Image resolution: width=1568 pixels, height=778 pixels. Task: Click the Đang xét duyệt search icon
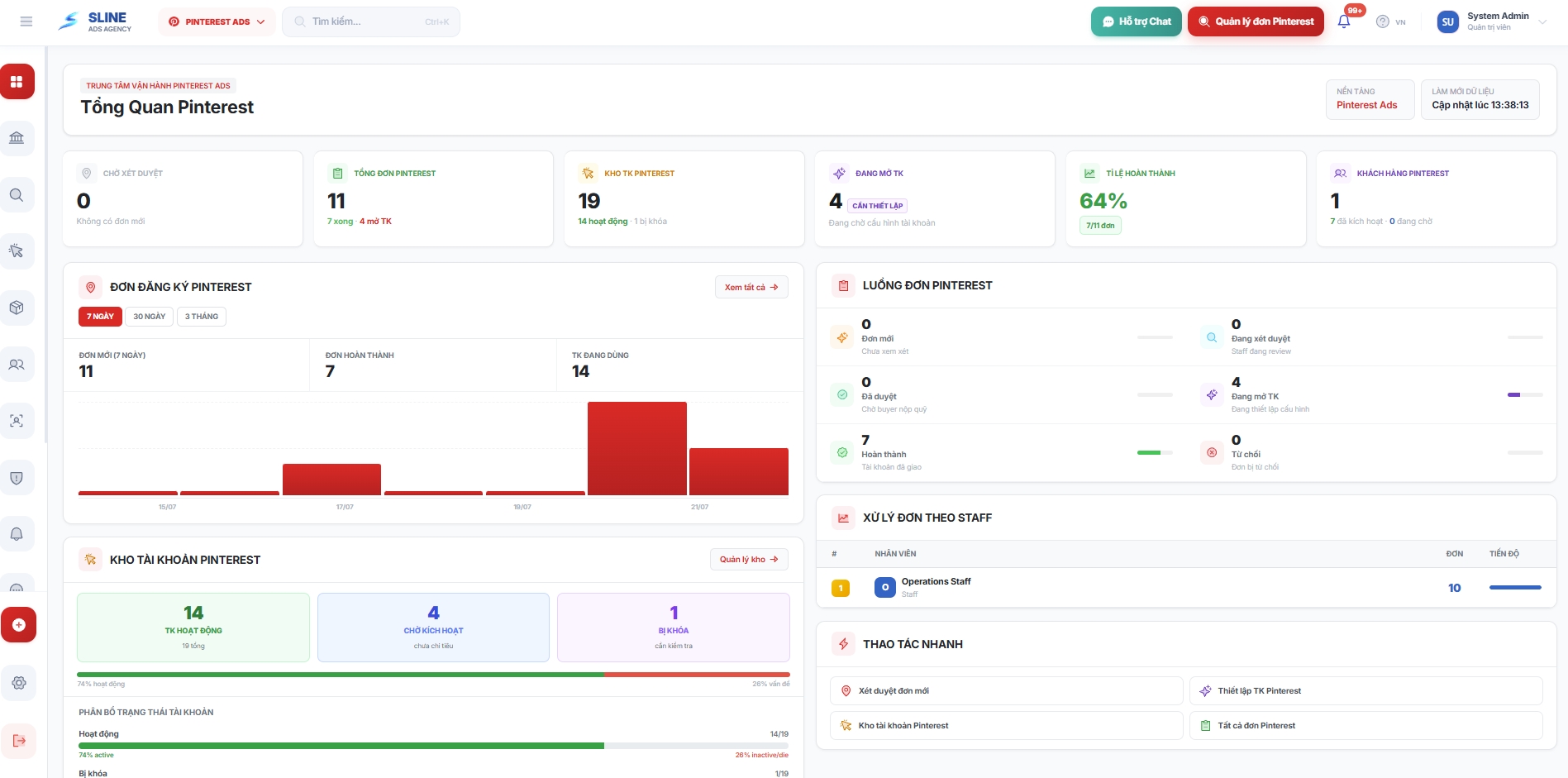(x=1212, y=337)
